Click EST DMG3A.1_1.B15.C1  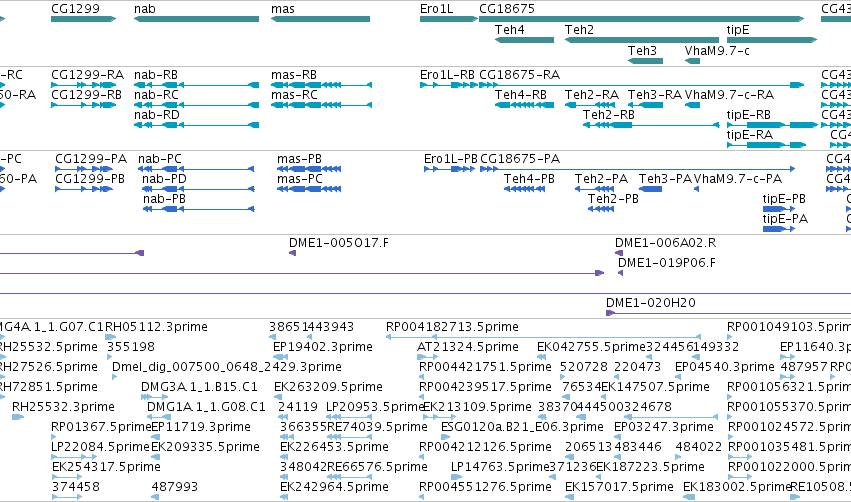(154, 397)
